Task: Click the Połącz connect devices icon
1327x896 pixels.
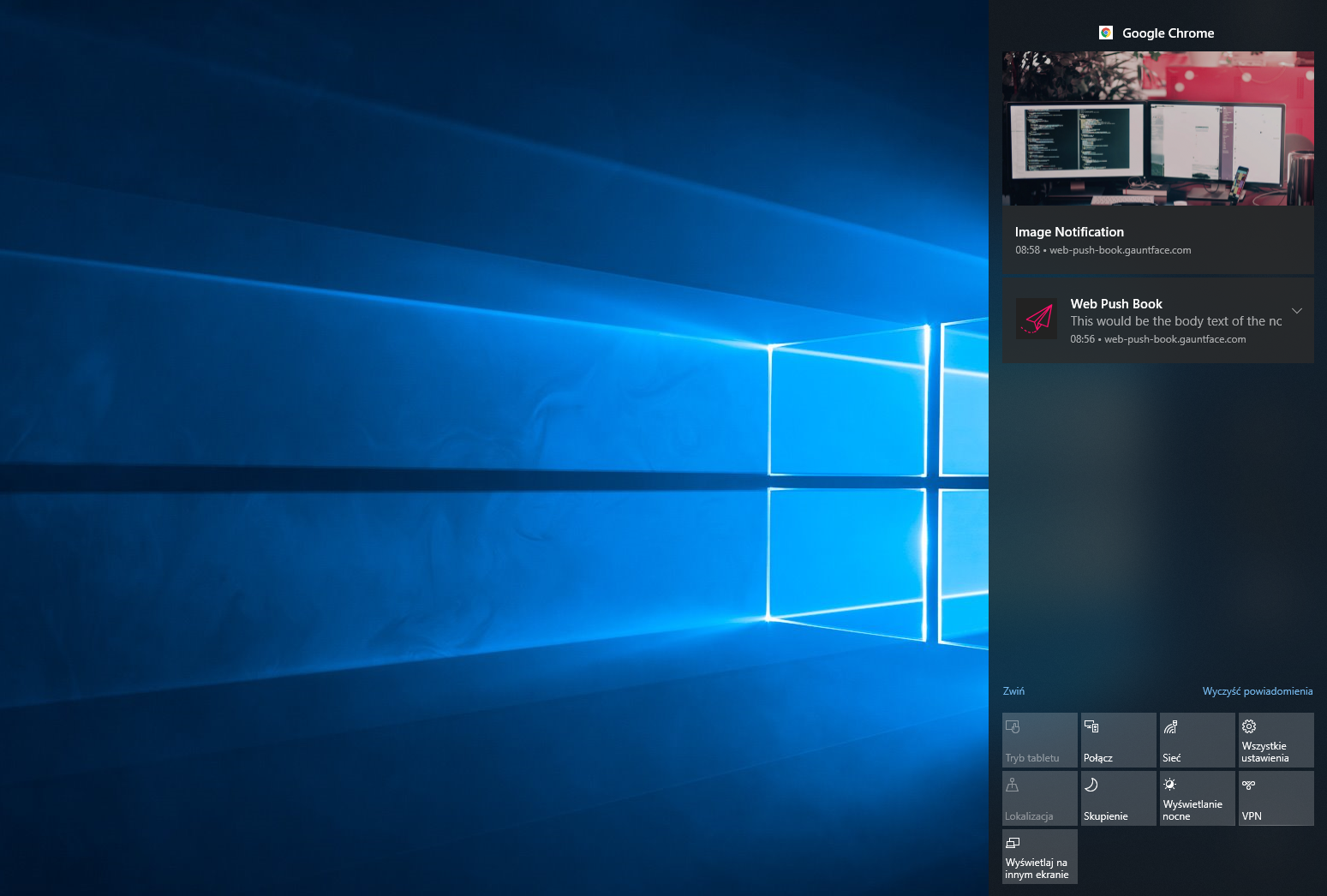Action: pyautogui.click(x=1091, y=726)
